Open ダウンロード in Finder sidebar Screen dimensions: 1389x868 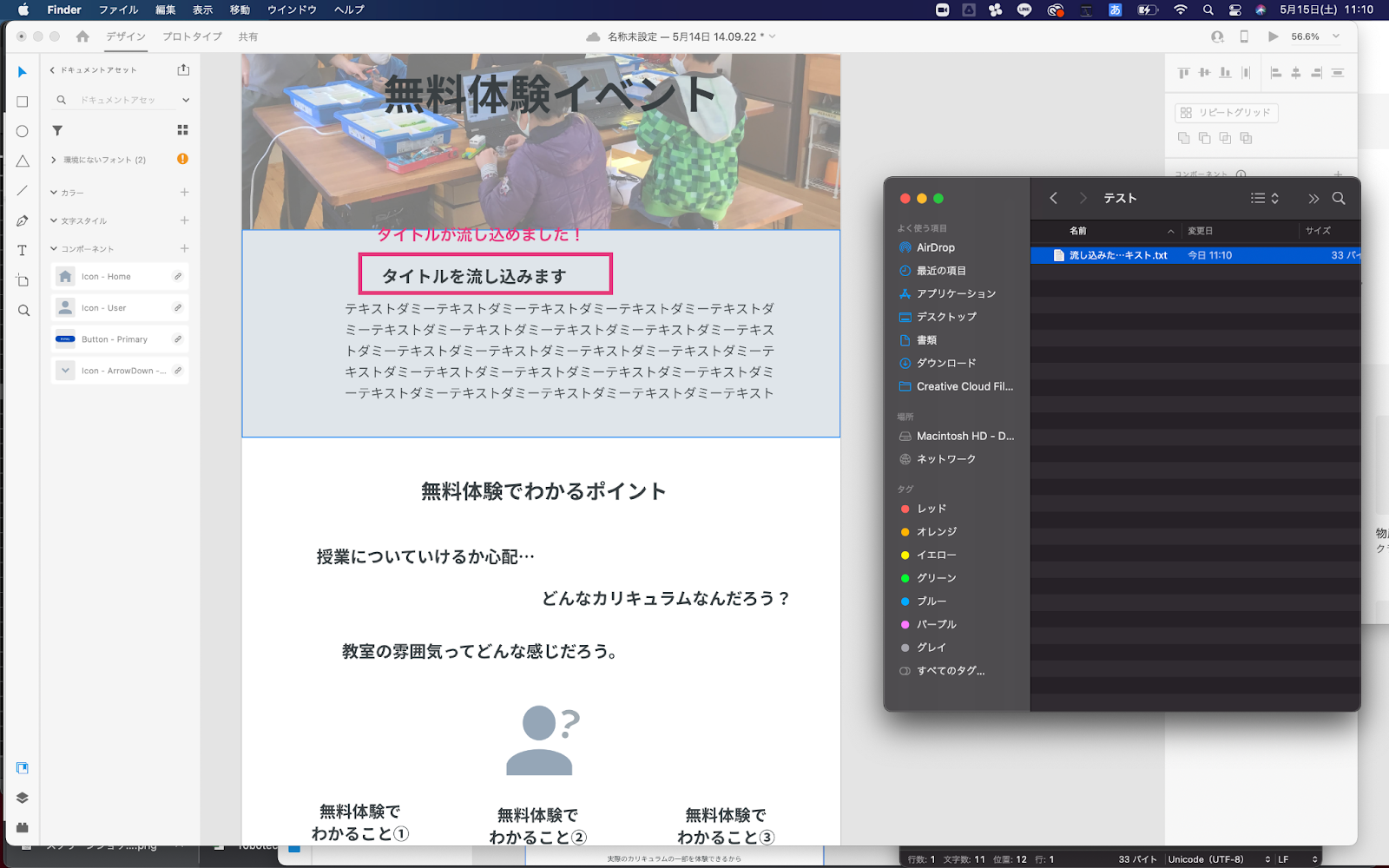[x=946, y=363]
